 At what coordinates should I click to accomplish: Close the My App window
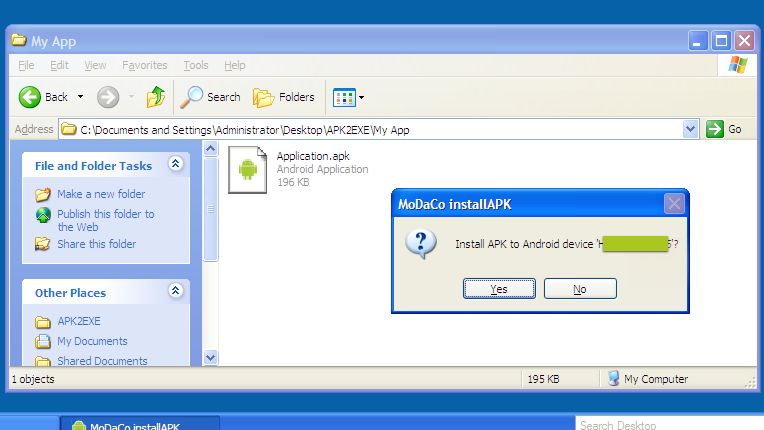(745, 40)
